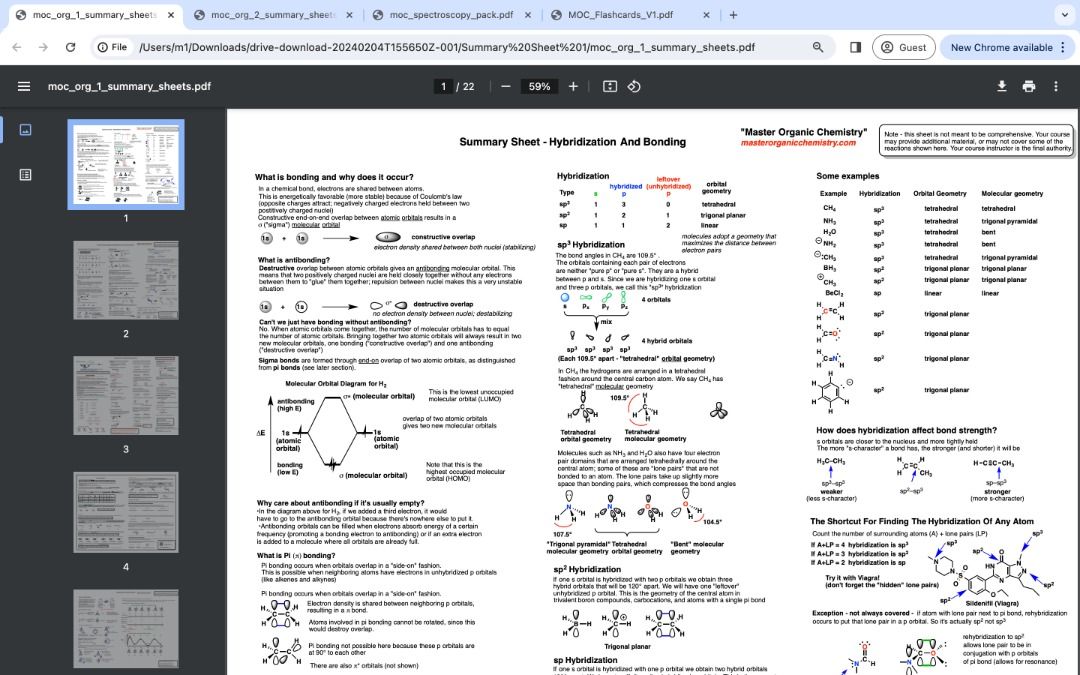Viewport: 1080px width, 675px height.
Task: Open the document outline view icon
Action: pos(25,173)
